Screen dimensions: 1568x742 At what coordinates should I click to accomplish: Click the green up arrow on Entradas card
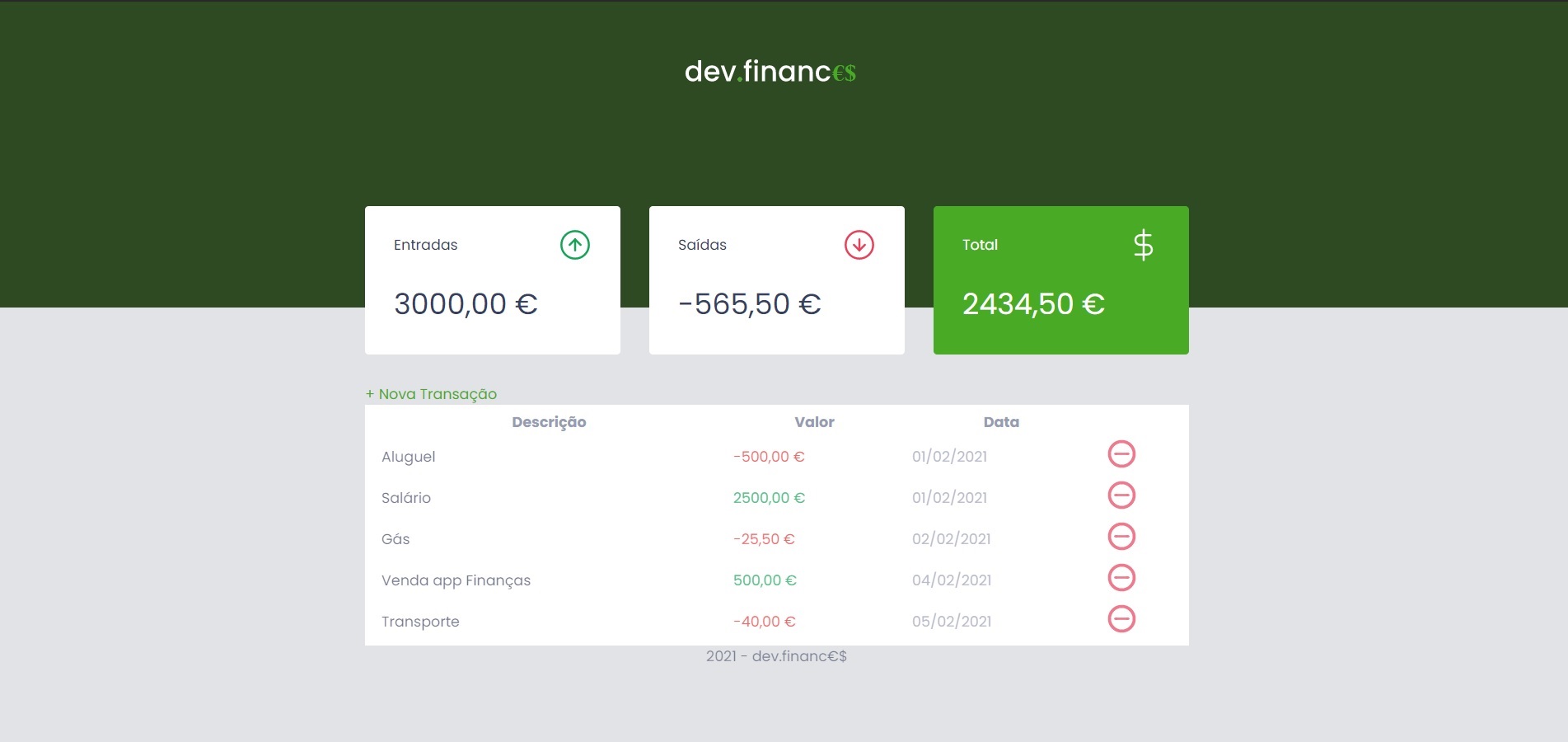pyautogui.click(x=576, y=244)
